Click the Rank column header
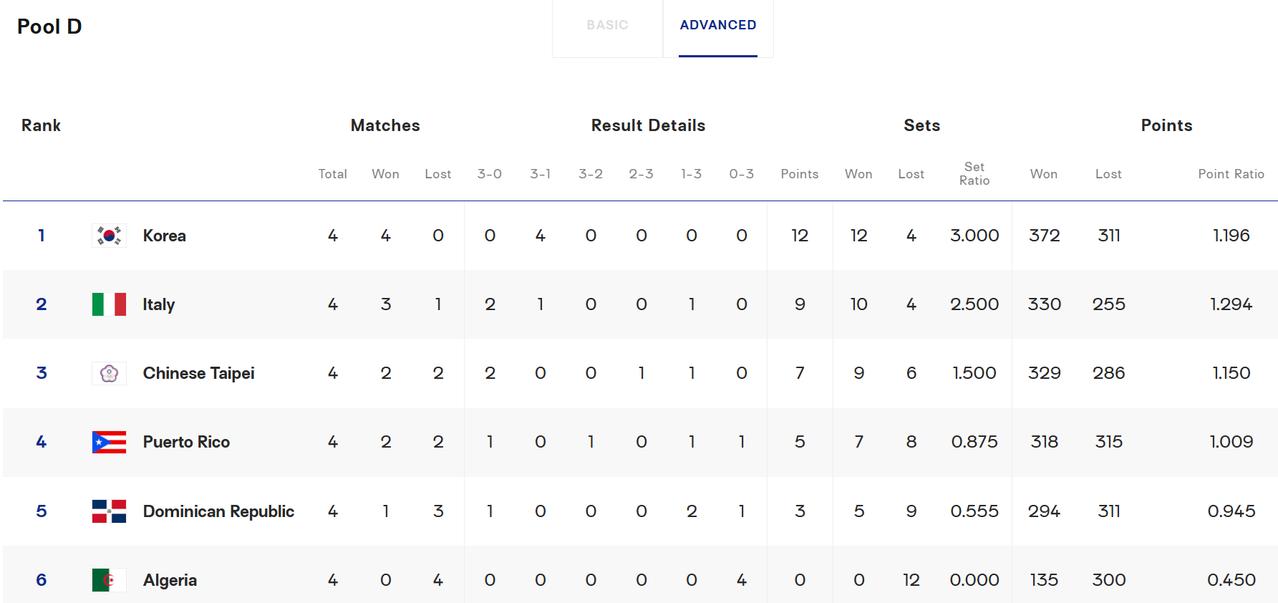Viewport: 1278px width, 603px height. click(x=41, y=125)
